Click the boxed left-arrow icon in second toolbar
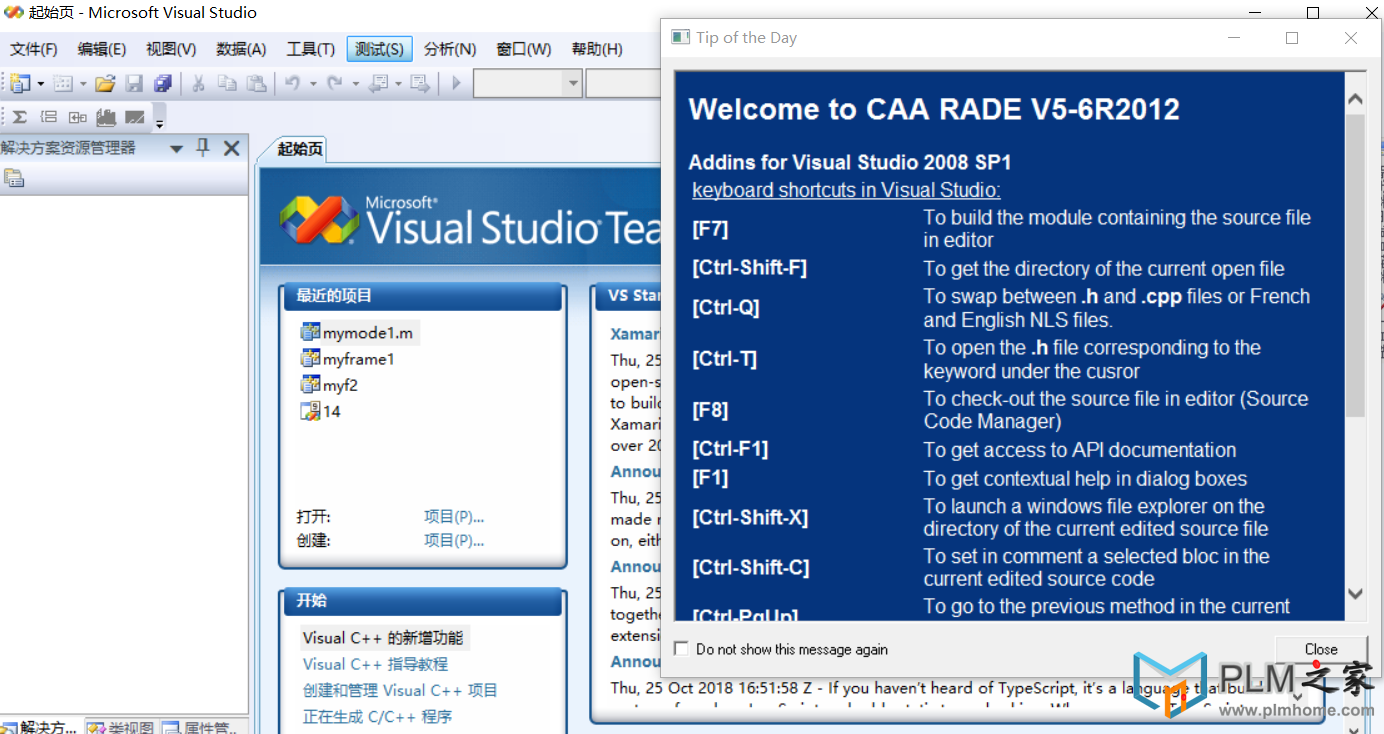The image size is (1384, 734). pyautogui.click(x=77, y=117)
